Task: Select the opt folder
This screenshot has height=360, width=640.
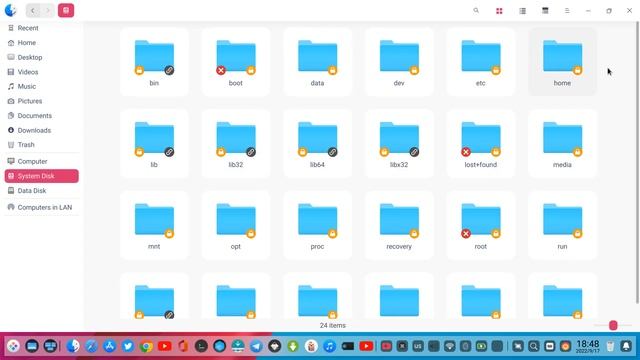Action: (x=236, y=225)
